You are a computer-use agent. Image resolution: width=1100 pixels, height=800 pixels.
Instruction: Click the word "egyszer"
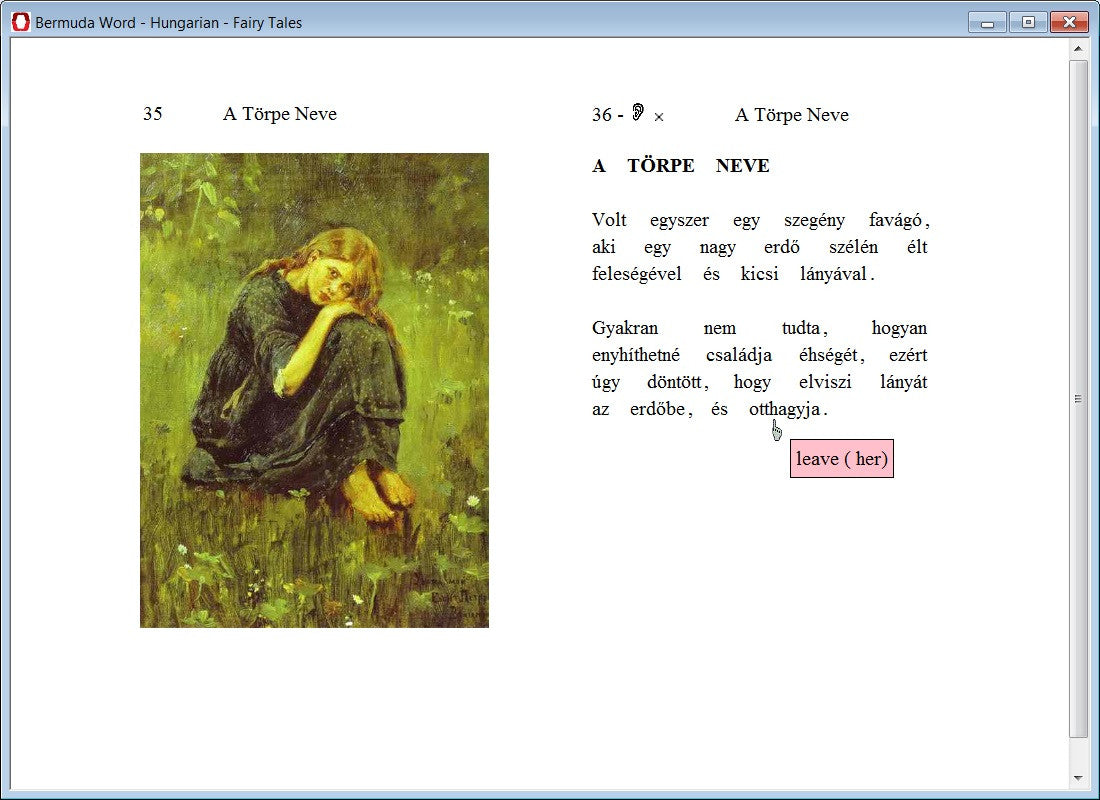click(679, 220)
